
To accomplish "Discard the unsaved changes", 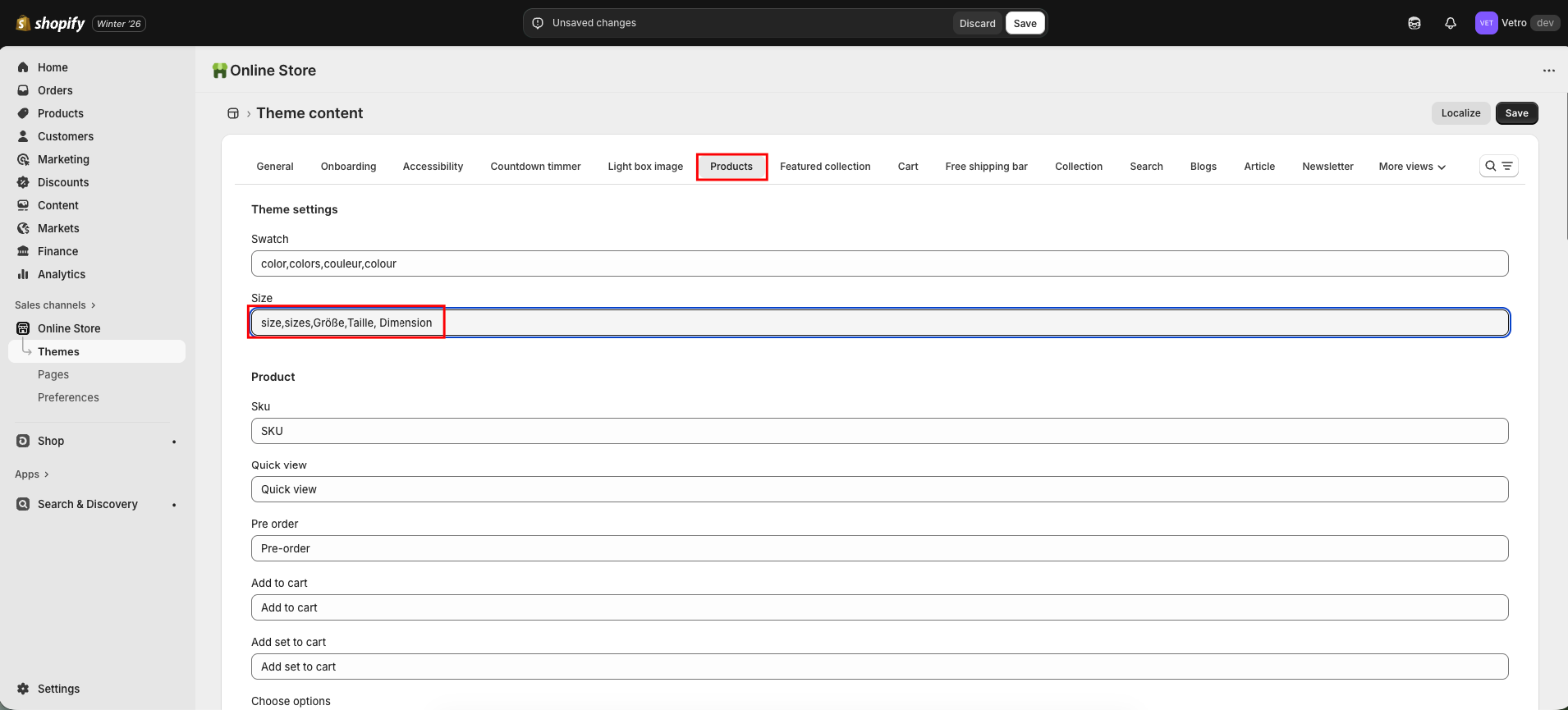I will tap(977, 23).
